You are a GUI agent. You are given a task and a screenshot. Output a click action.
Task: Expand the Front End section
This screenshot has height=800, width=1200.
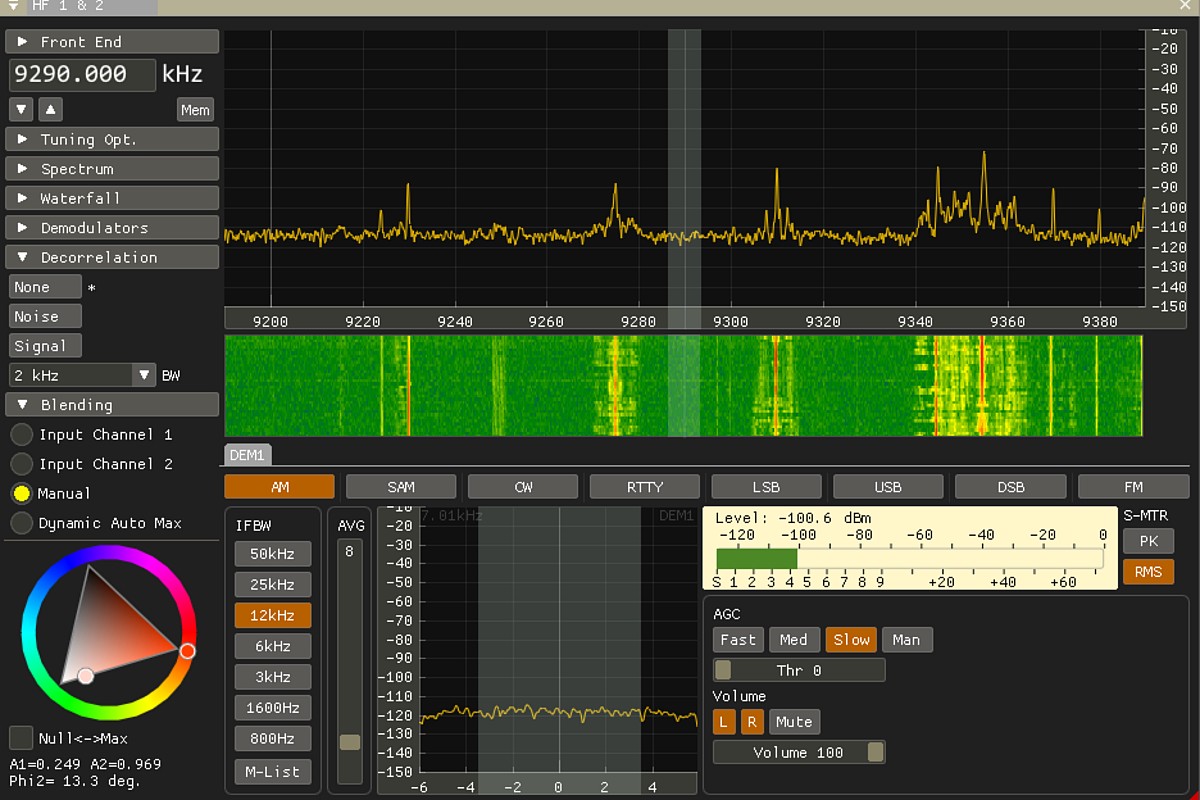click(x=112, y=42)
